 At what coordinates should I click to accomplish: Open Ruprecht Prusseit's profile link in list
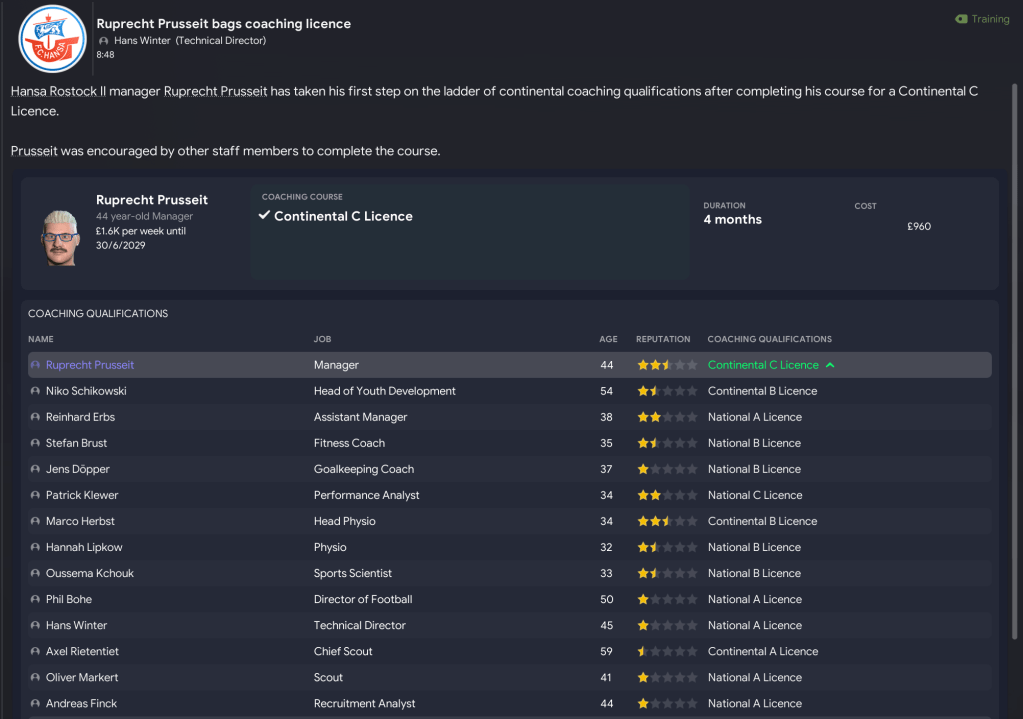tap(90, 365)
